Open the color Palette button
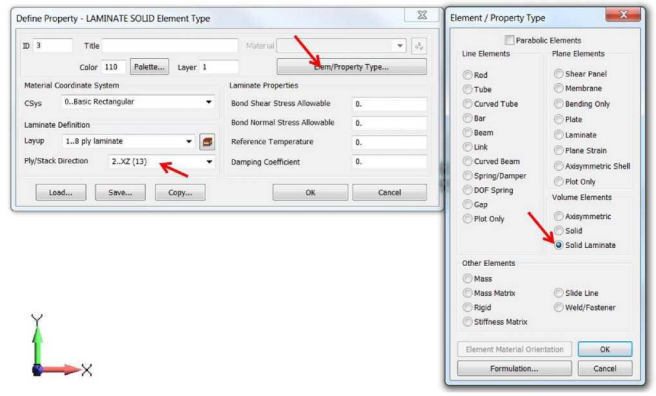Image resolution: width=656 pixels, height=396 pixels. 149,67
